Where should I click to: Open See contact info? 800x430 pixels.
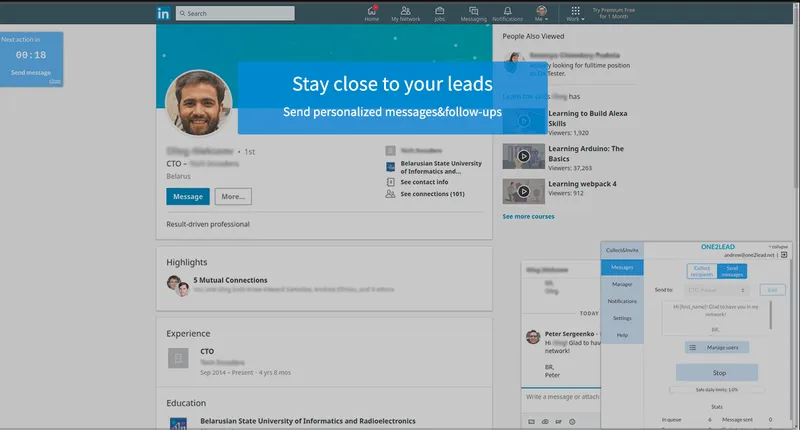(x=424, y=182)
